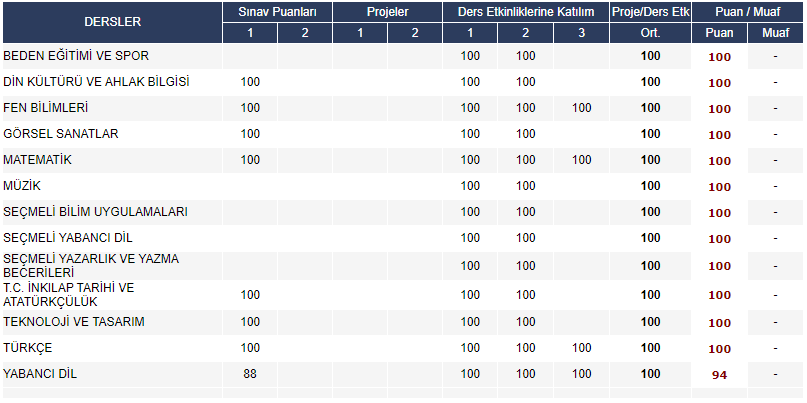The height and width of the screenshot is (403, 807).
Task: Click T.C. İNKILAP TARİHİ VE ATATÜRKÇÜLÜK label
Action: (x=69, y=294)
